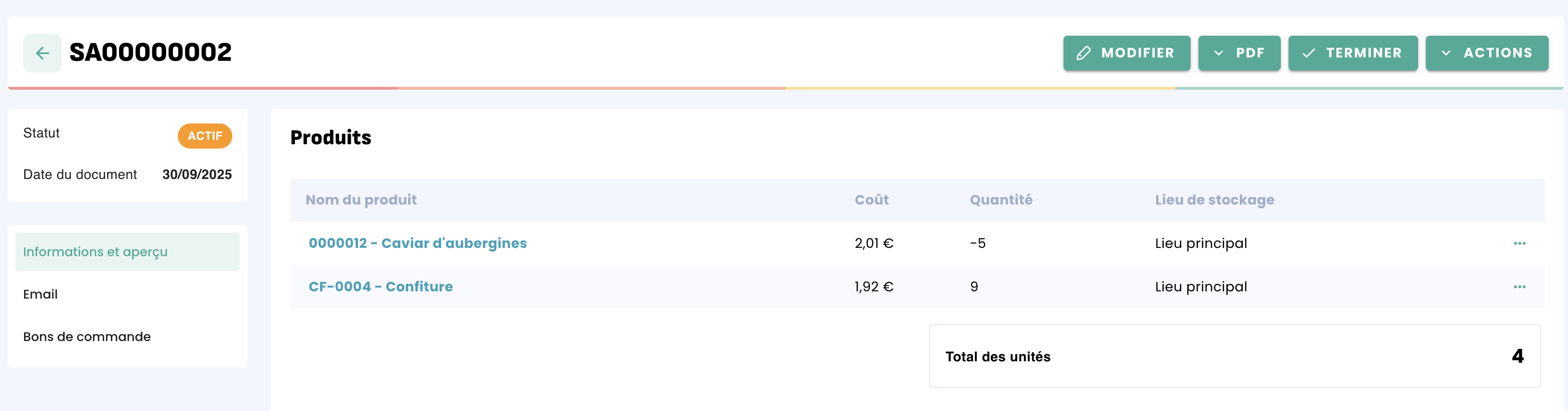Open three-dot menu for Confiture row
Viewport: 1568px width, 411px height.
click(x=1519, y=287)
